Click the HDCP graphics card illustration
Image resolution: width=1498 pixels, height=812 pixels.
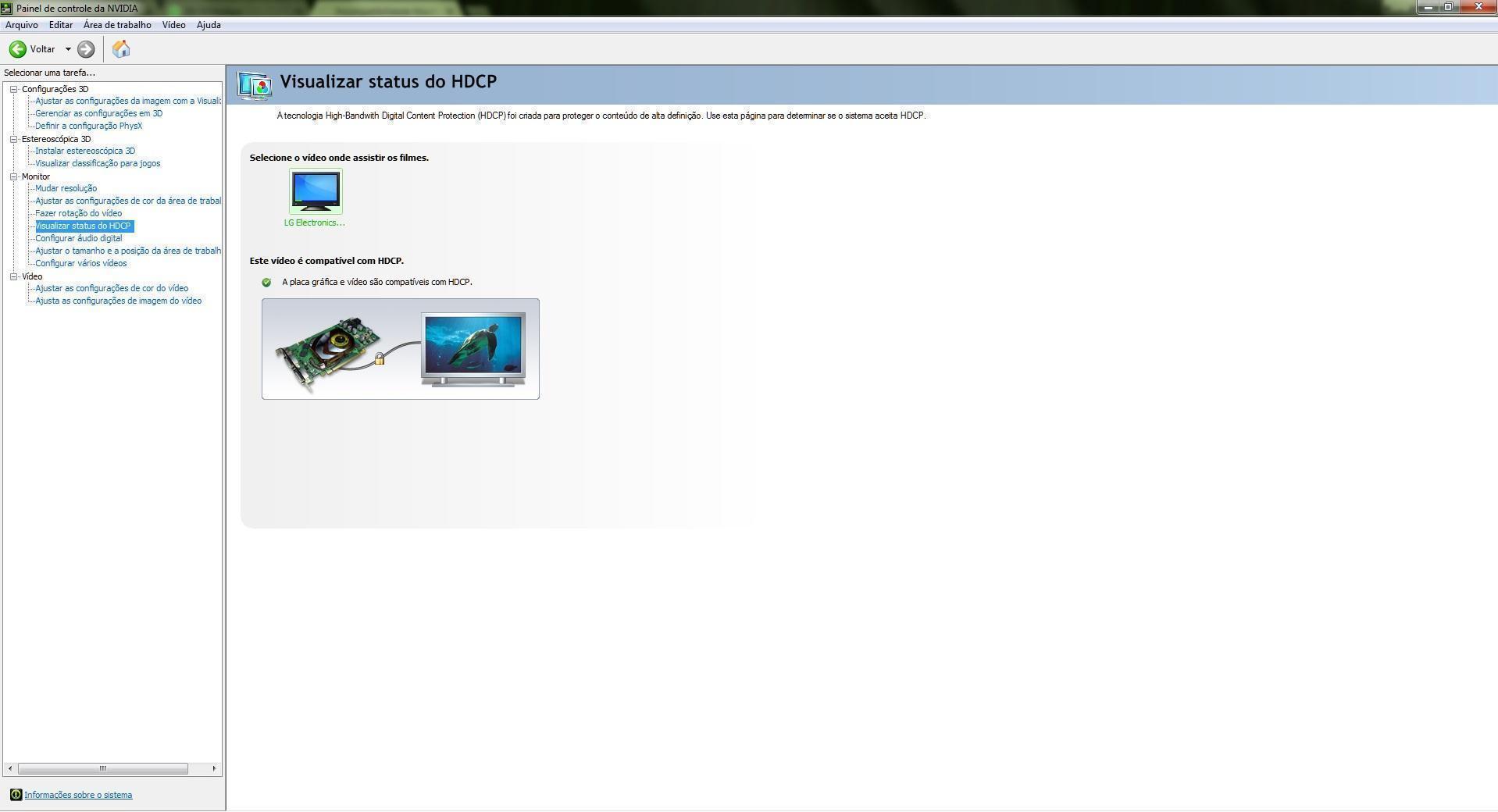coord(401,349)
